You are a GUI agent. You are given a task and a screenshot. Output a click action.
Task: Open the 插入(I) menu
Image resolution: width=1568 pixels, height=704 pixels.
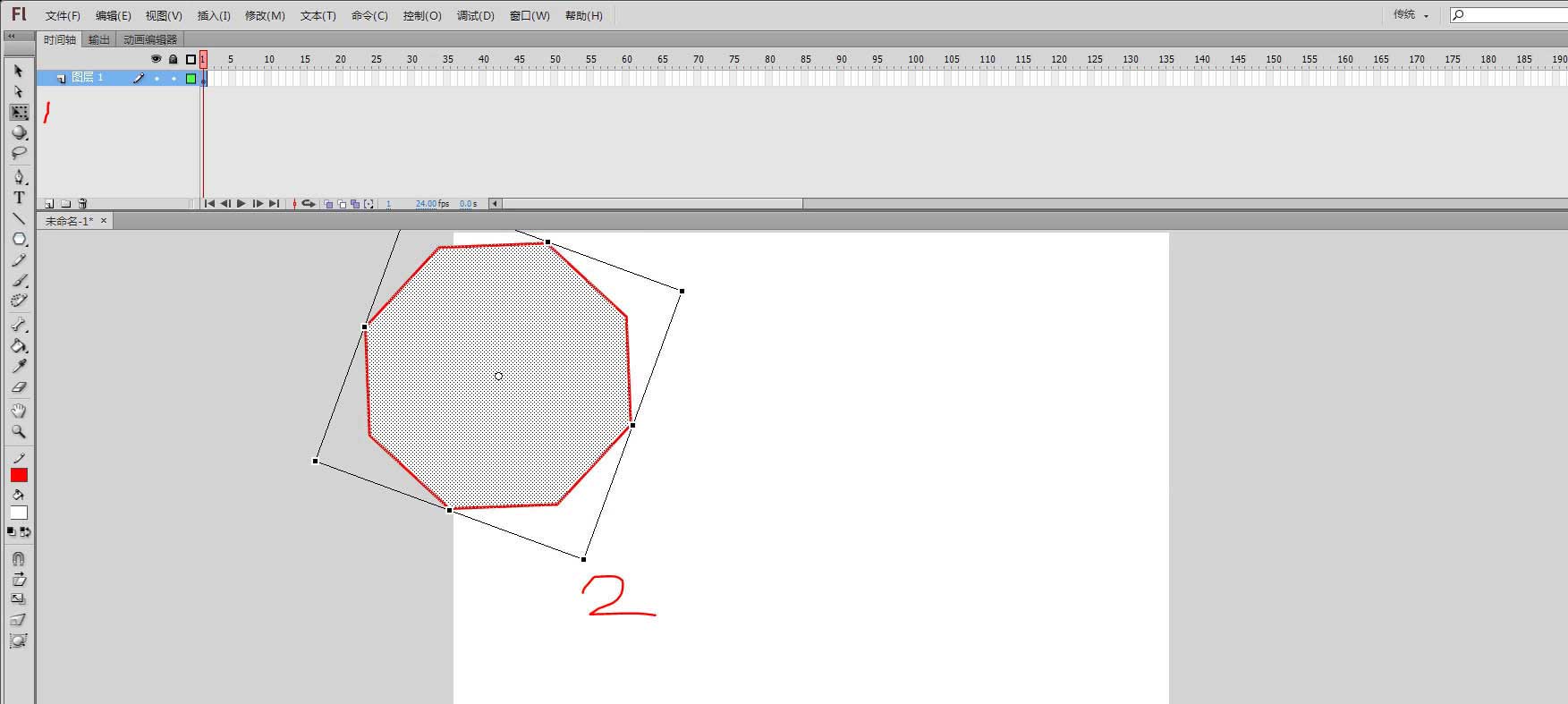pos(214,16)
